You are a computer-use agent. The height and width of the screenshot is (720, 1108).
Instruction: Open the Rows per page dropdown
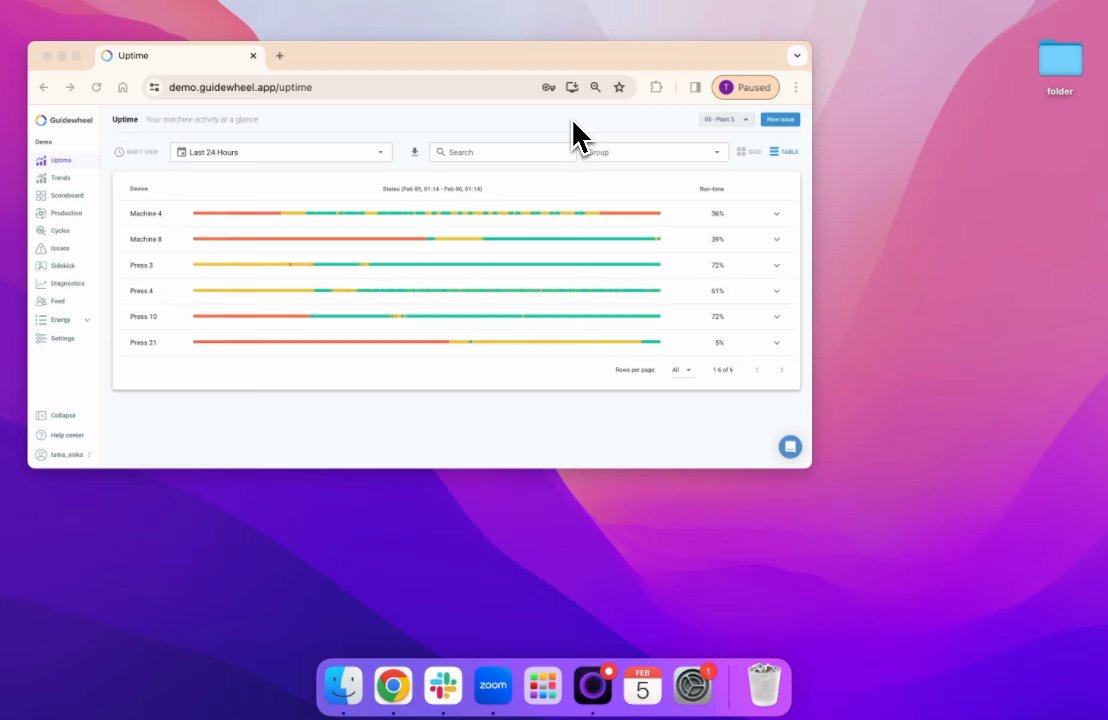[x=682, y=370]
